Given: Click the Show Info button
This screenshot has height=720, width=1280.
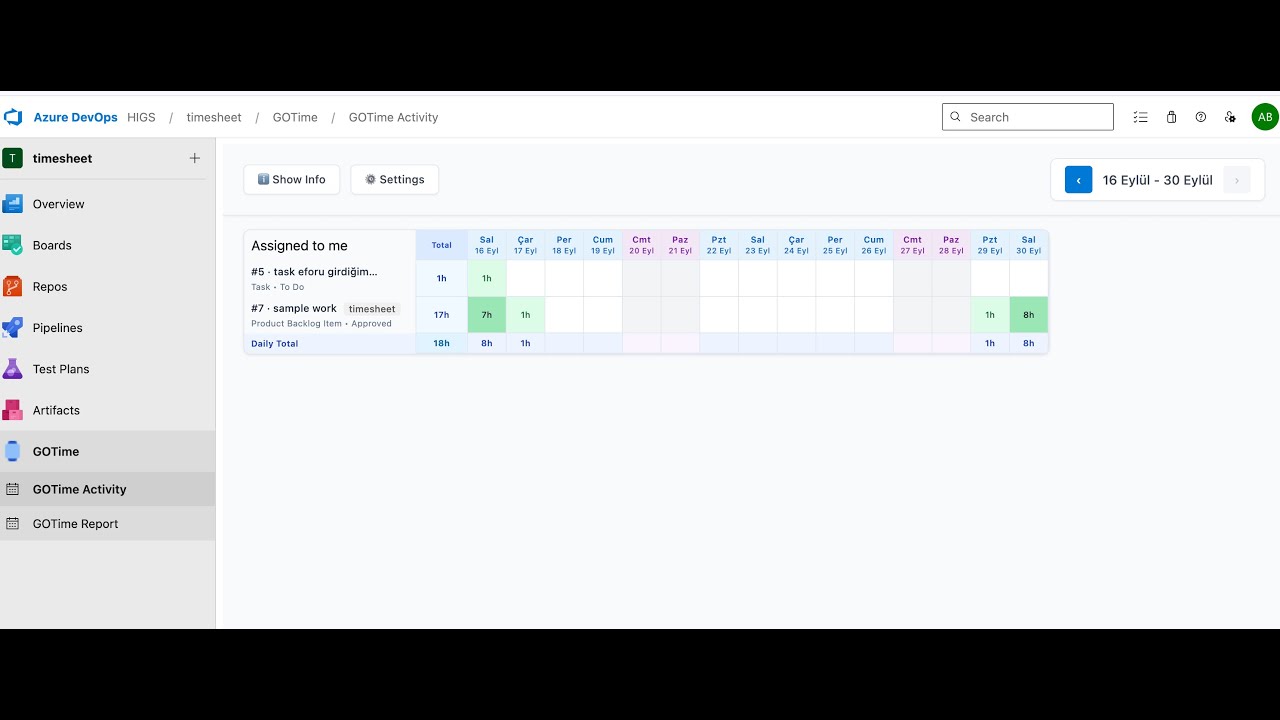Looking at the screenshot, I should pyautogui.click(x=292, y=180).
